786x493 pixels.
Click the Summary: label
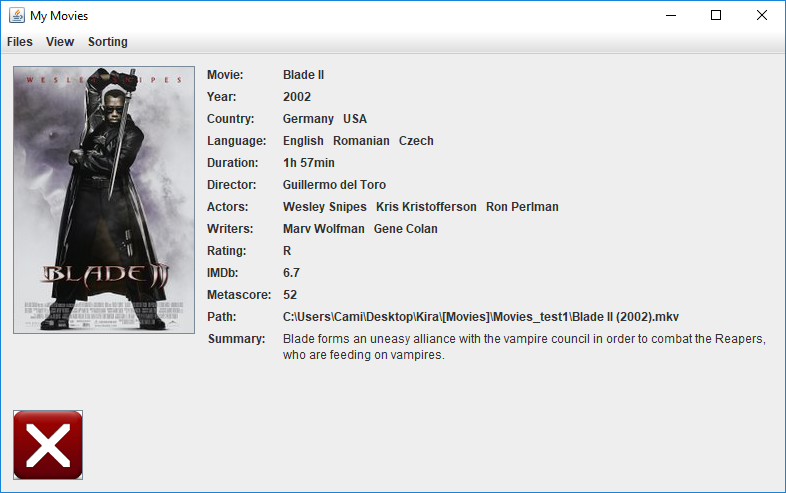(x=236, y=339)
